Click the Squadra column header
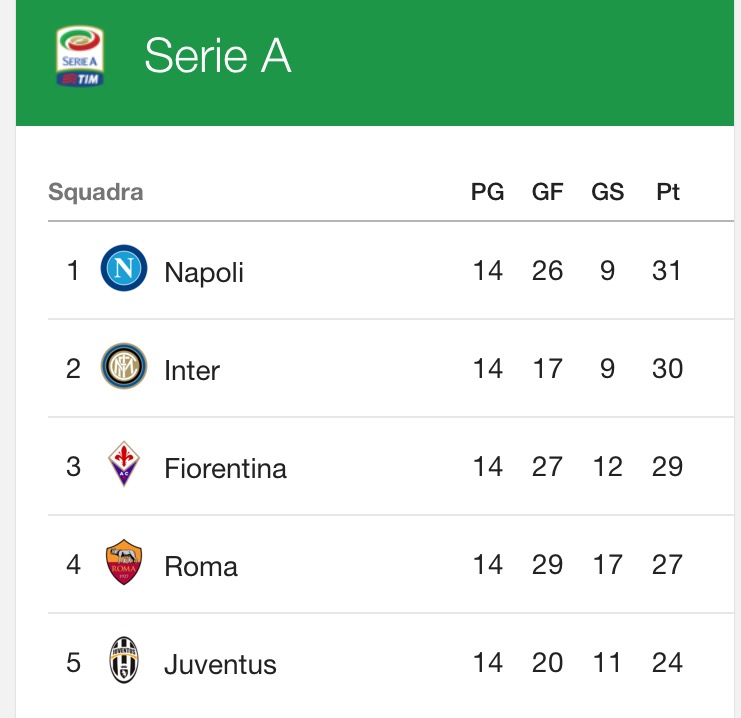The height and width of the screenshot is (718, 741). [95, 192]
